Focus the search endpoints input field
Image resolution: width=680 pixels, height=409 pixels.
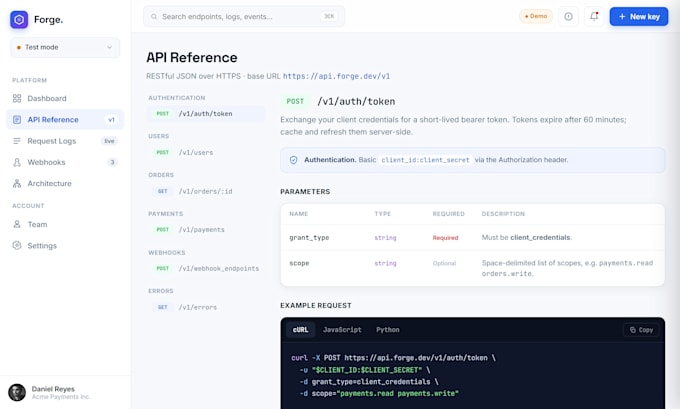(x=244, y=16)
